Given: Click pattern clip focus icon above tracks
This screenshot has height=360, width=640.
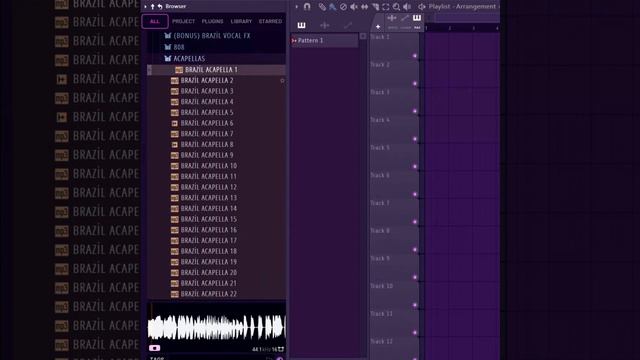Looking at the screenshot, I should pos(417,18).
